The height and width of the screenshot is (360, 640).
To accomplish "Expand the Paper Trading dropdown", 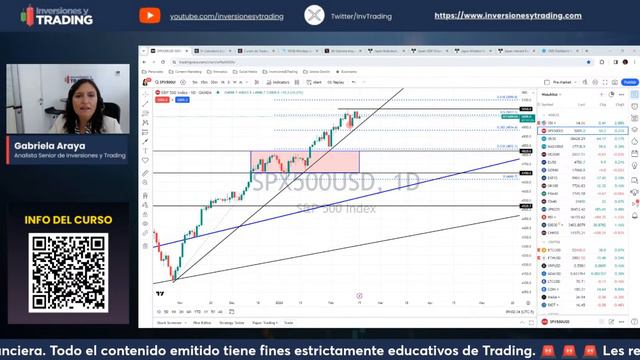I will pos(264,322).
